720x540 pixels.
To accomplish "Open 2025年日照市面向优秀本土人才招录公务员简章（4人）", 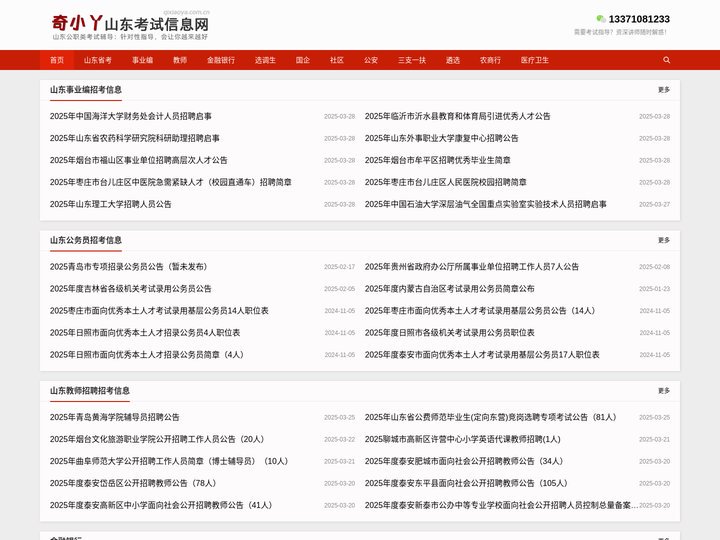I will pyautogui.click(x=146, y=355).
